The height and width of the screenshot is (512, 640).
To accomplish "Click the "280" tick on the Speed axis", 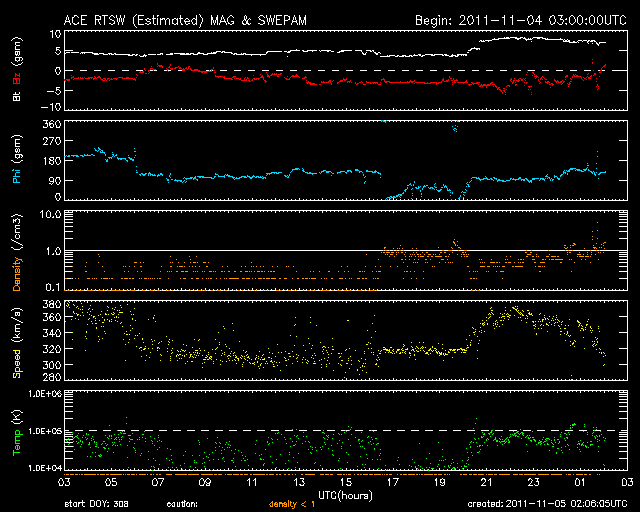I will [x=52, y=376].
